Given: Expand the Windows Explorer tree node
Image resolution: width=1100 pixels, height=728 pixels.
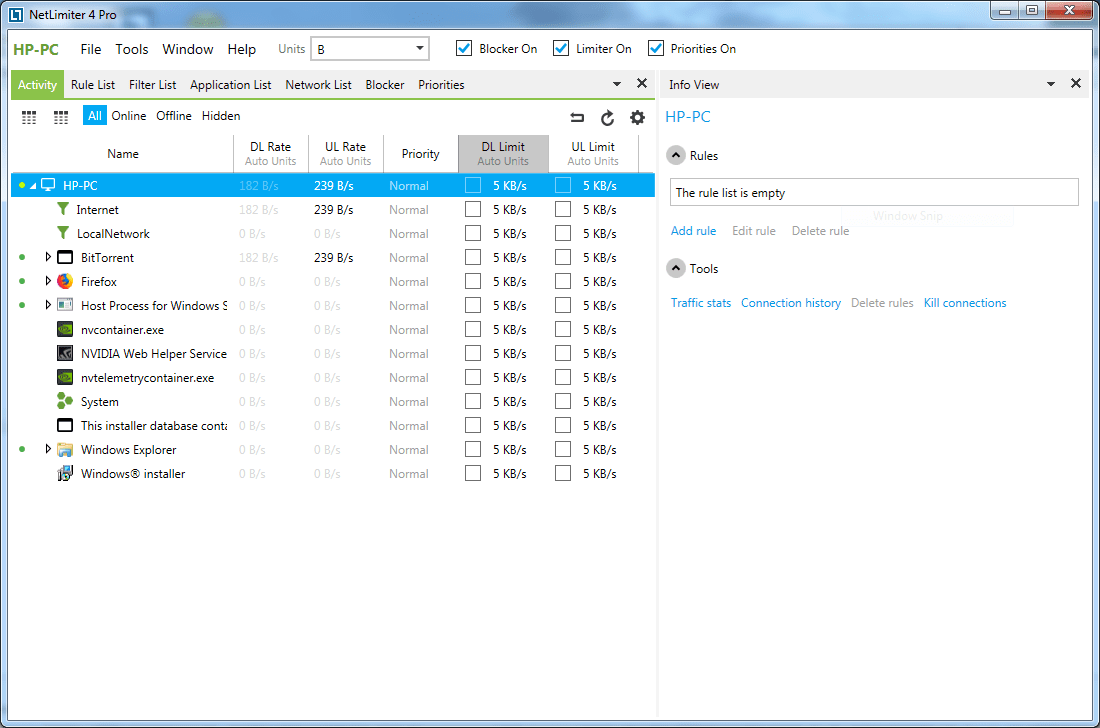Looking at the screenshot, I should (48, 449).
